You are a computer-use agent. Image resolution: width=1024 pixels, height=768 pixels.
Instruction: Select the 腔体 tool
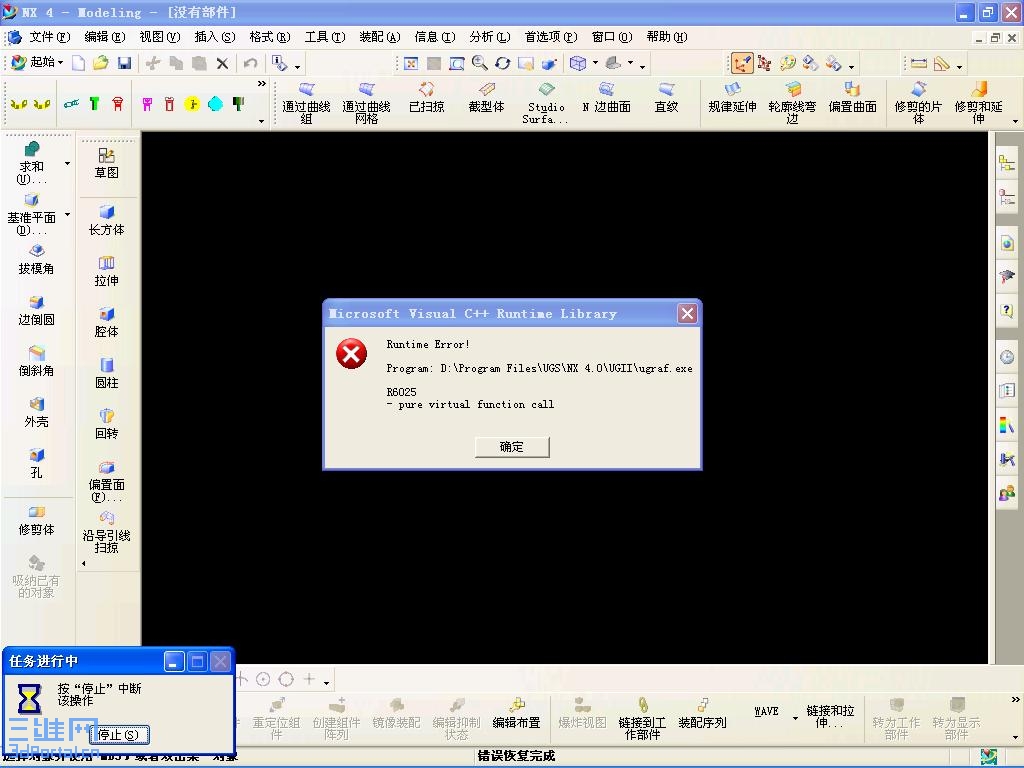(x=106, y=323)
